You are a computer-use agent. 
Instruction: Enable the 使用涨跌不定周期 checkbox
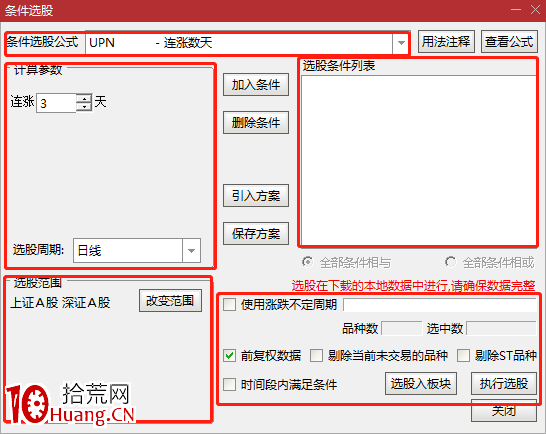229,304
